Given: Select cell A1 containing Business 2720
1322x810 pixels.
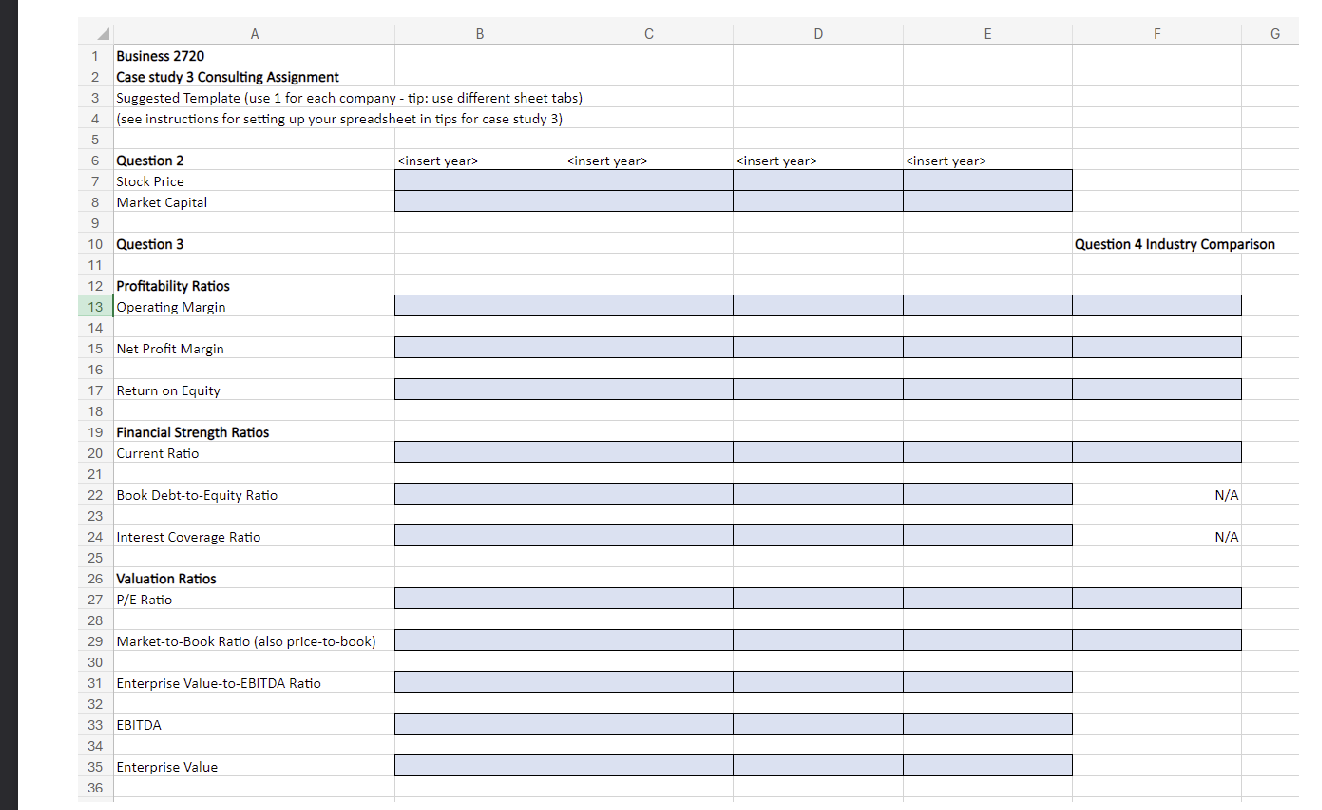Looking at the screenshot, I should [x=255, y=56].
